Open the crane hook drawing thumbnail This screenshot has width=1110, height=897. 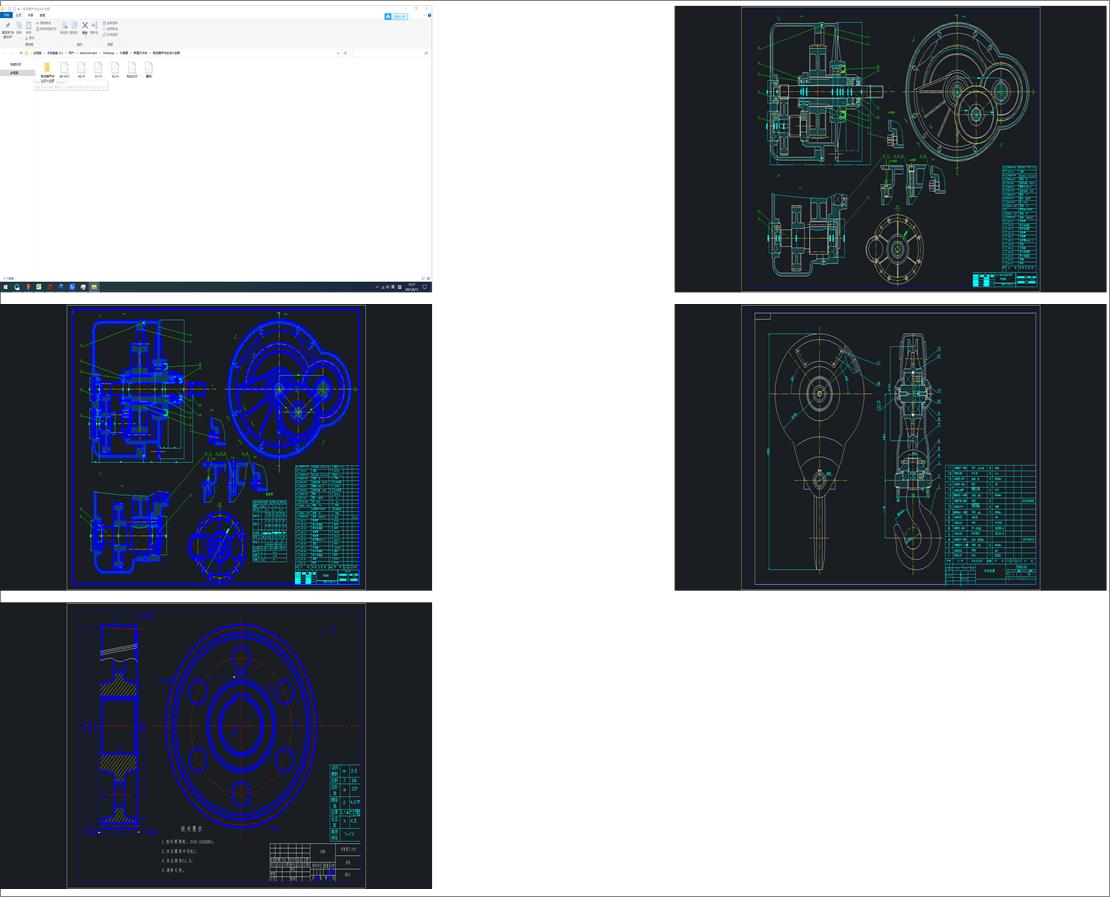pyautogui.click(x=890, y=447)
